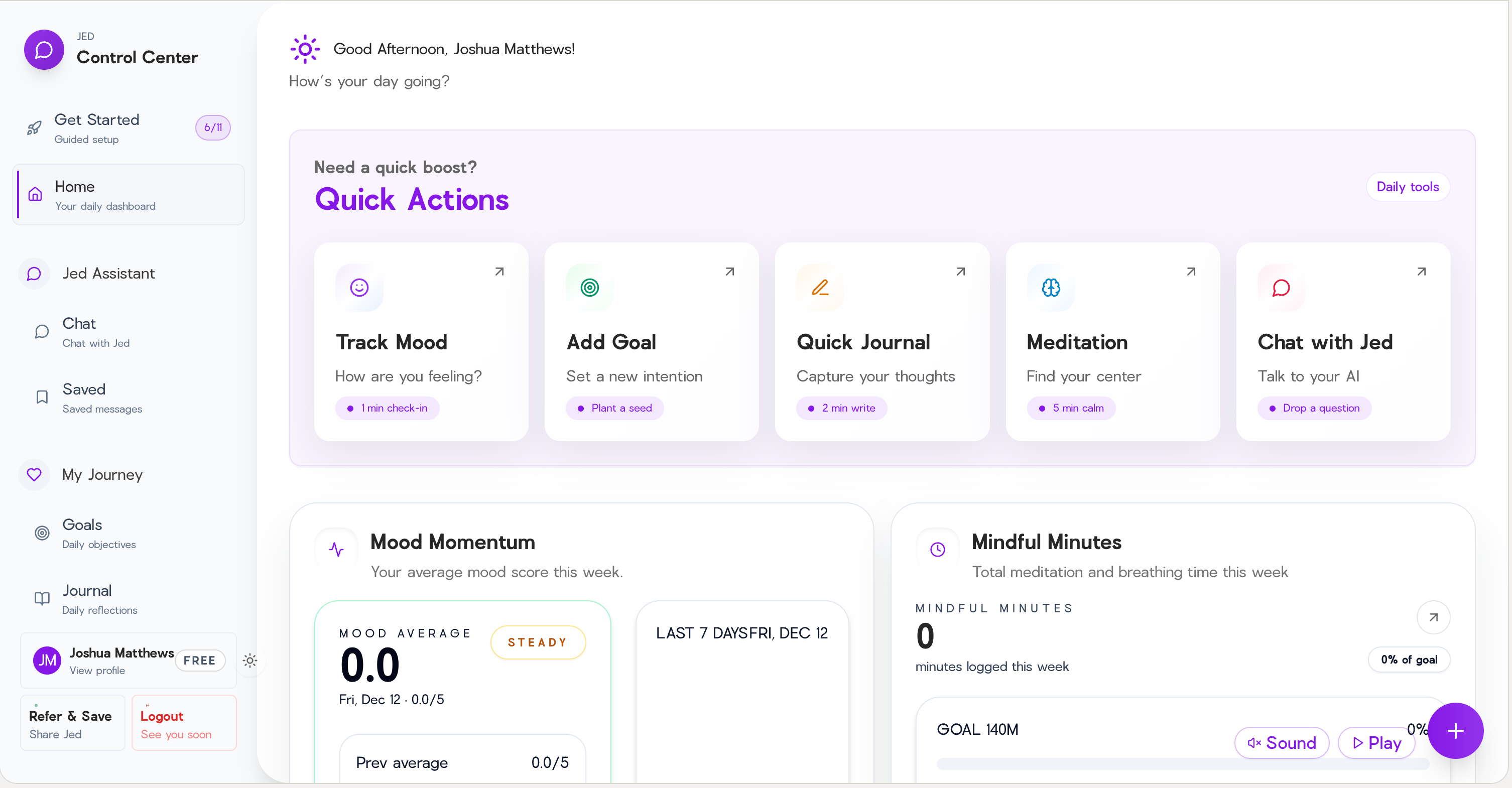Click the Mood Momentum pulse icon
1512x788 pixels.
coord(336,549)
